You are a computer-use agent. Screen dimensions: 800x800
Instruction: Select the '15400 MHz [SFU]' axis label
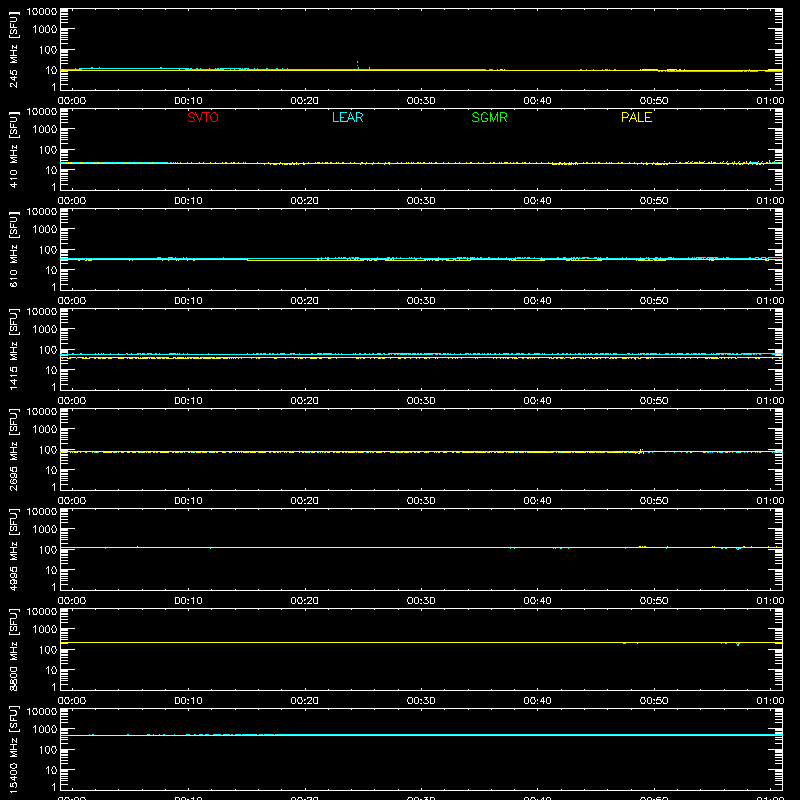[13, 749]
